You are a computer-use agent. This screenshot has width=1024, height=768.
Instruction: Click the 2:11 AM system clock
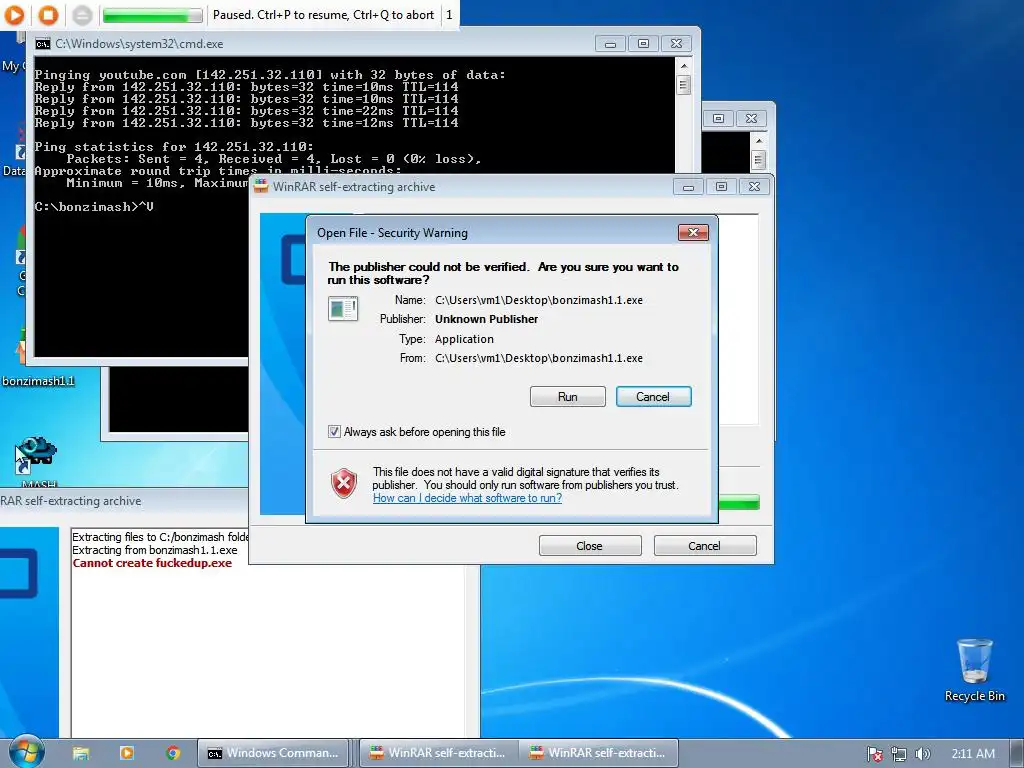pos(973,754)
